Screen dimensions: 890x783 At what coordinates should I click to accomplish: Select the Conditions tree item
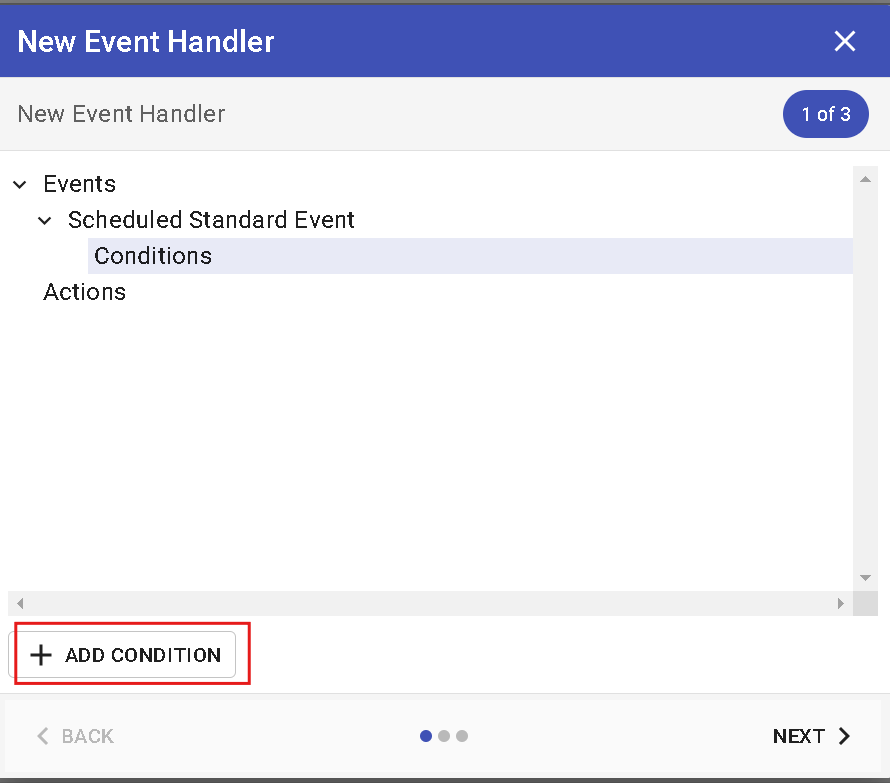(x=153, y=256)
